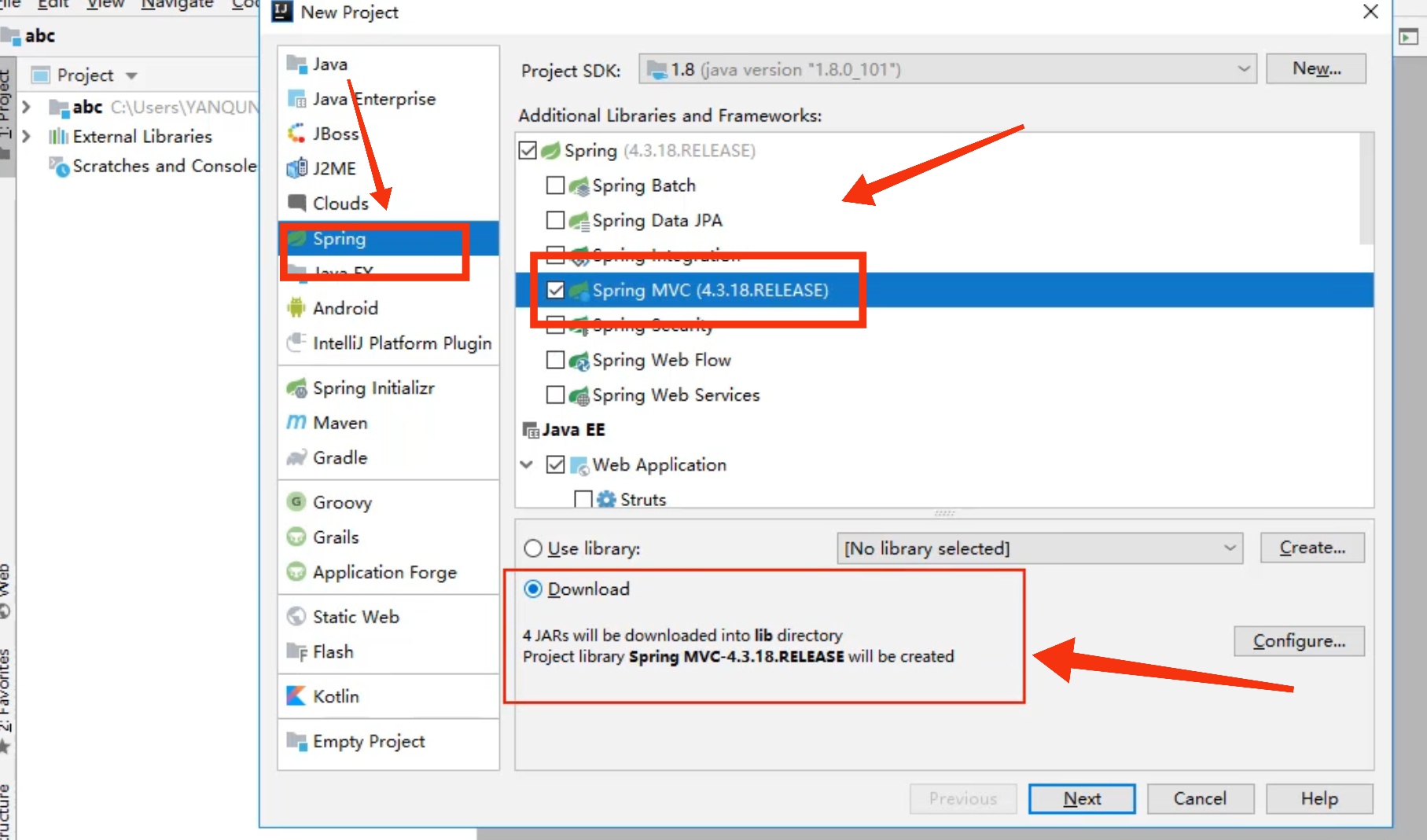Click the Scratches and Consoles icon
Viewport: 1427px width, 840px height.
(x=59, y=167)
